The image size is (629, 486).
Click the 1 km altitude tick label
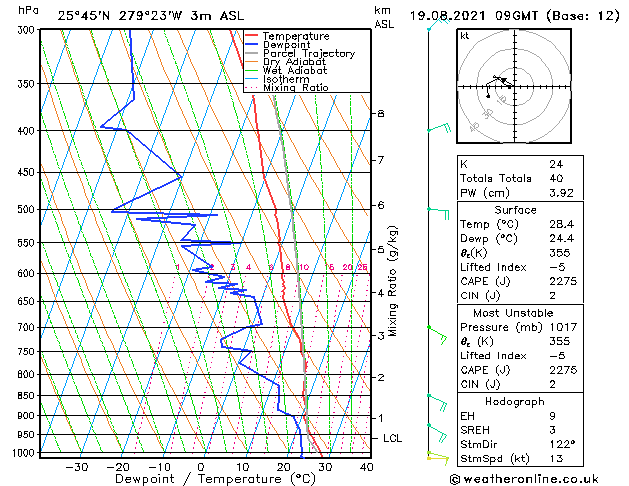click(x=381, y=418)
